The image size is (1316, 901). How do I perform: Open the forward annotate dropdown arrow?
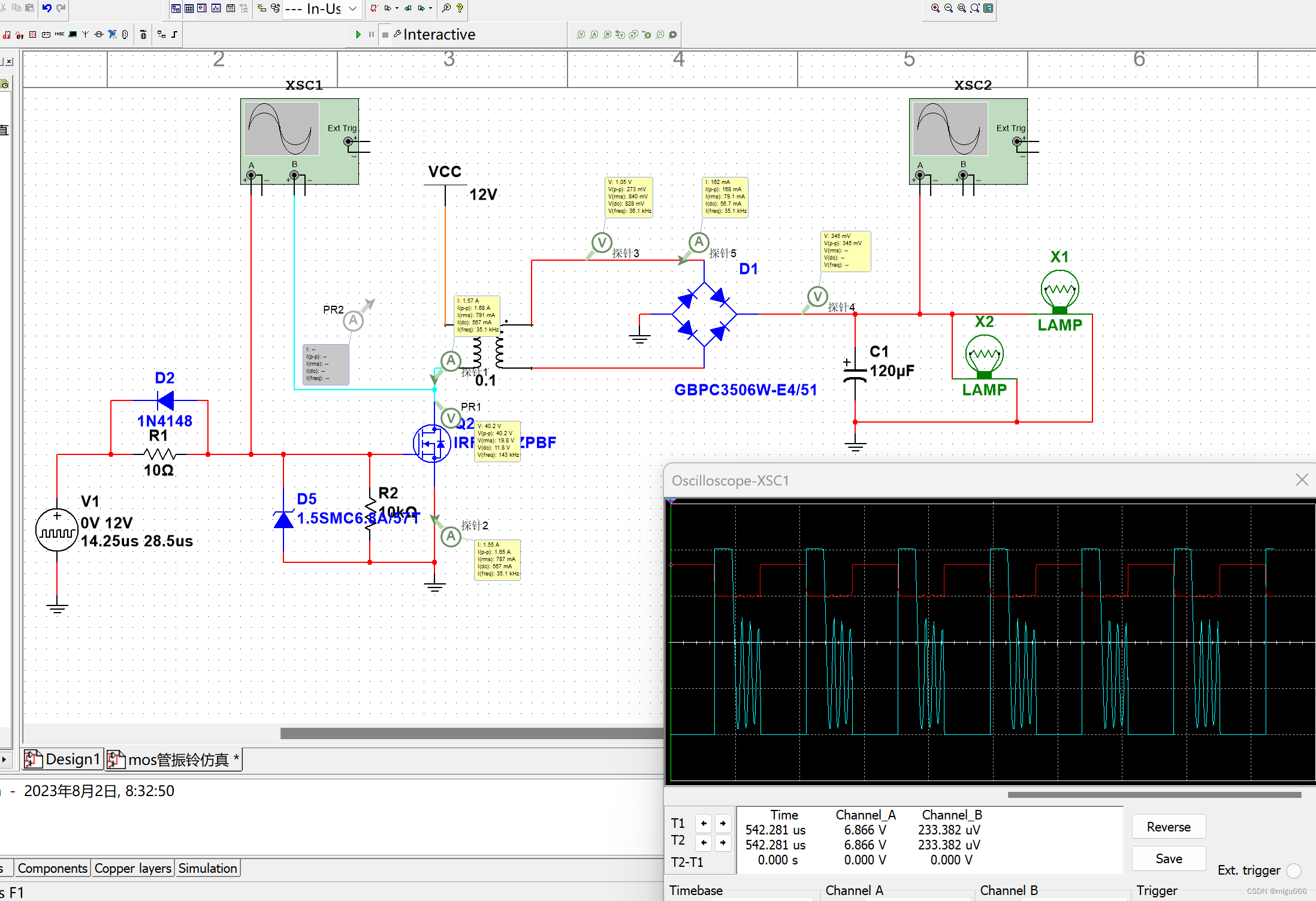(430, 8)
